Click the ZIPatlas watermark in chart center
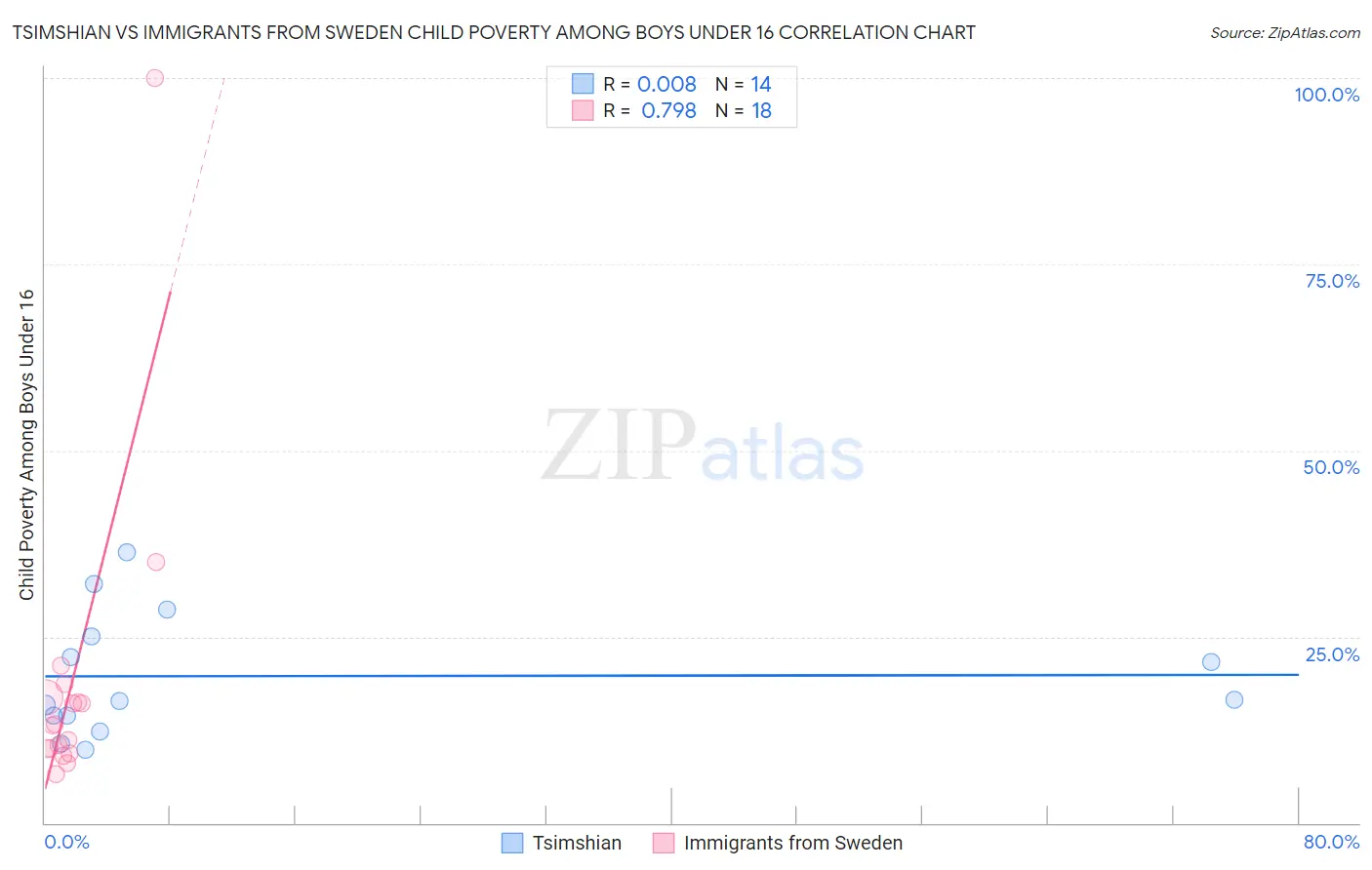 coord(703,449)
